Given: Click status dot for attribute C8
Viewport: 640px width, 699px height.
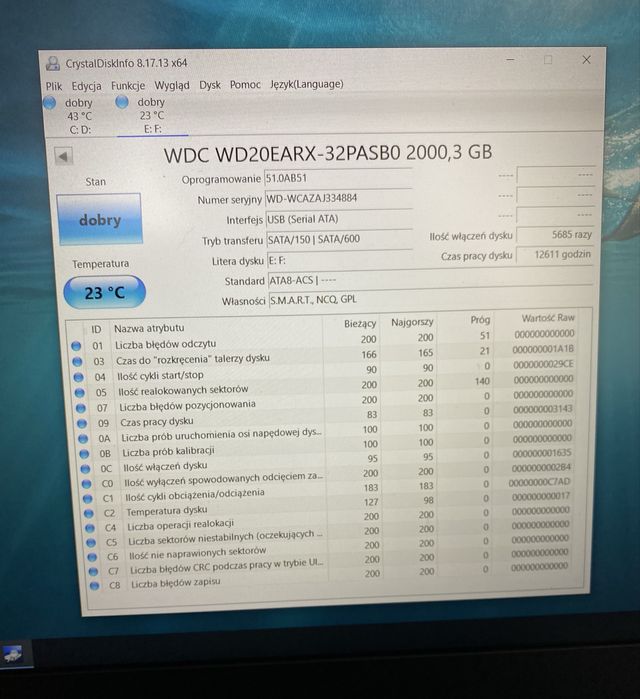Looking at the screenshot, I should coord(94,586).
